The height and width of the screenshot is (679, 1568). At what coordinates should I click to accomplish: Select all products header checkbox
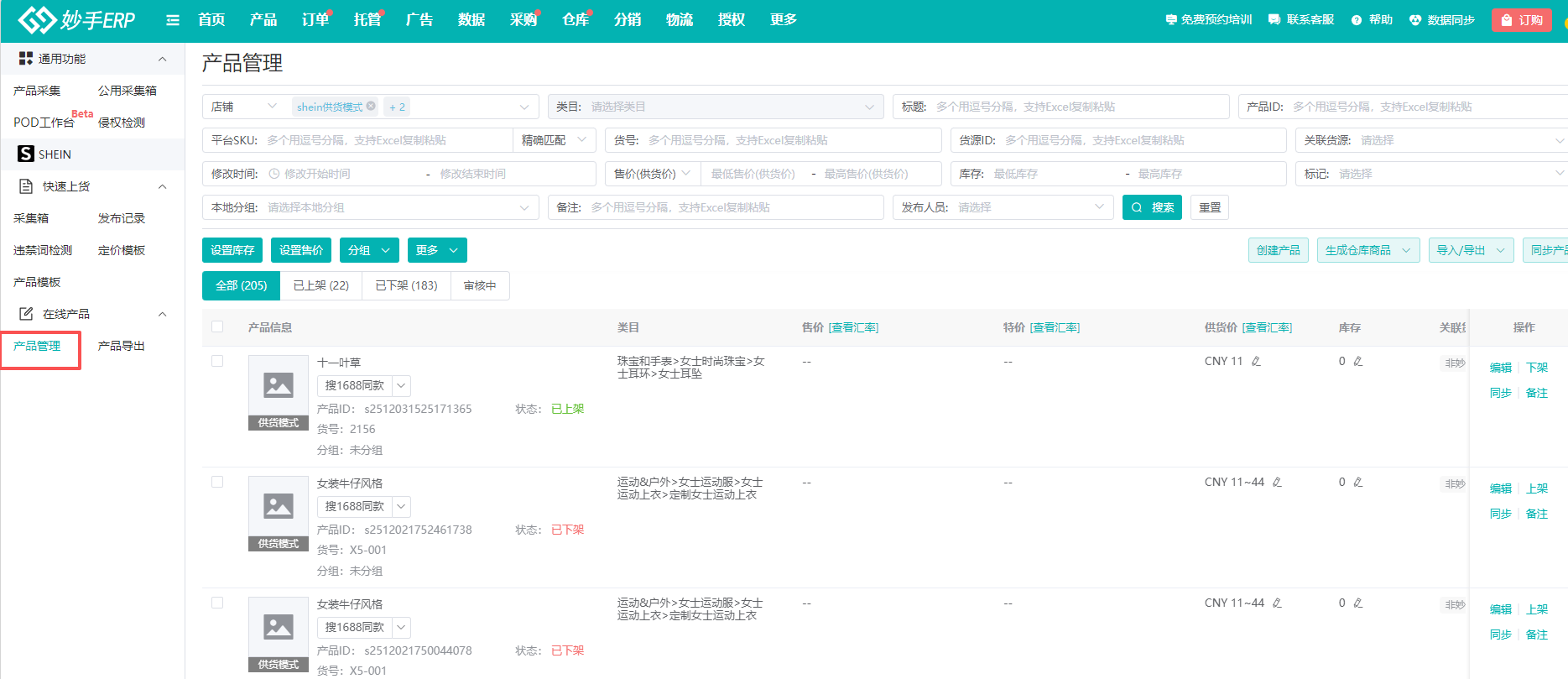point(217,327)
